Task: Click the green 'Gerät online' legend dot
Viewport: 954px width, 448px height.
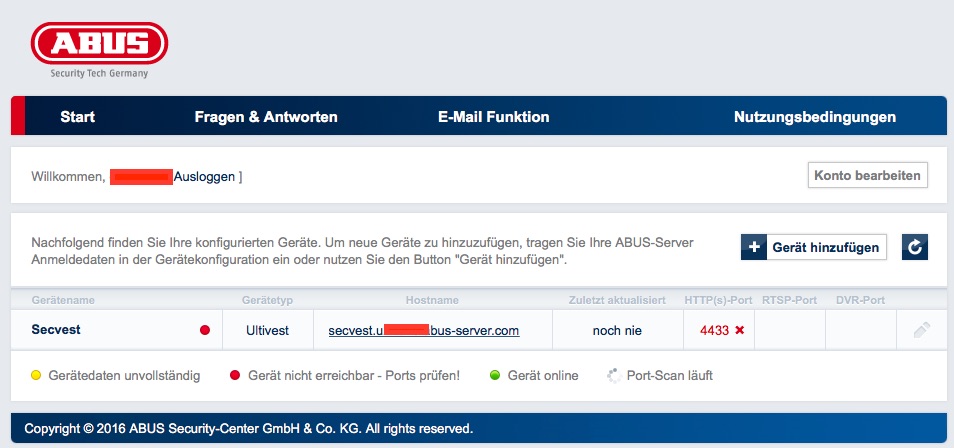Action: 494,376
